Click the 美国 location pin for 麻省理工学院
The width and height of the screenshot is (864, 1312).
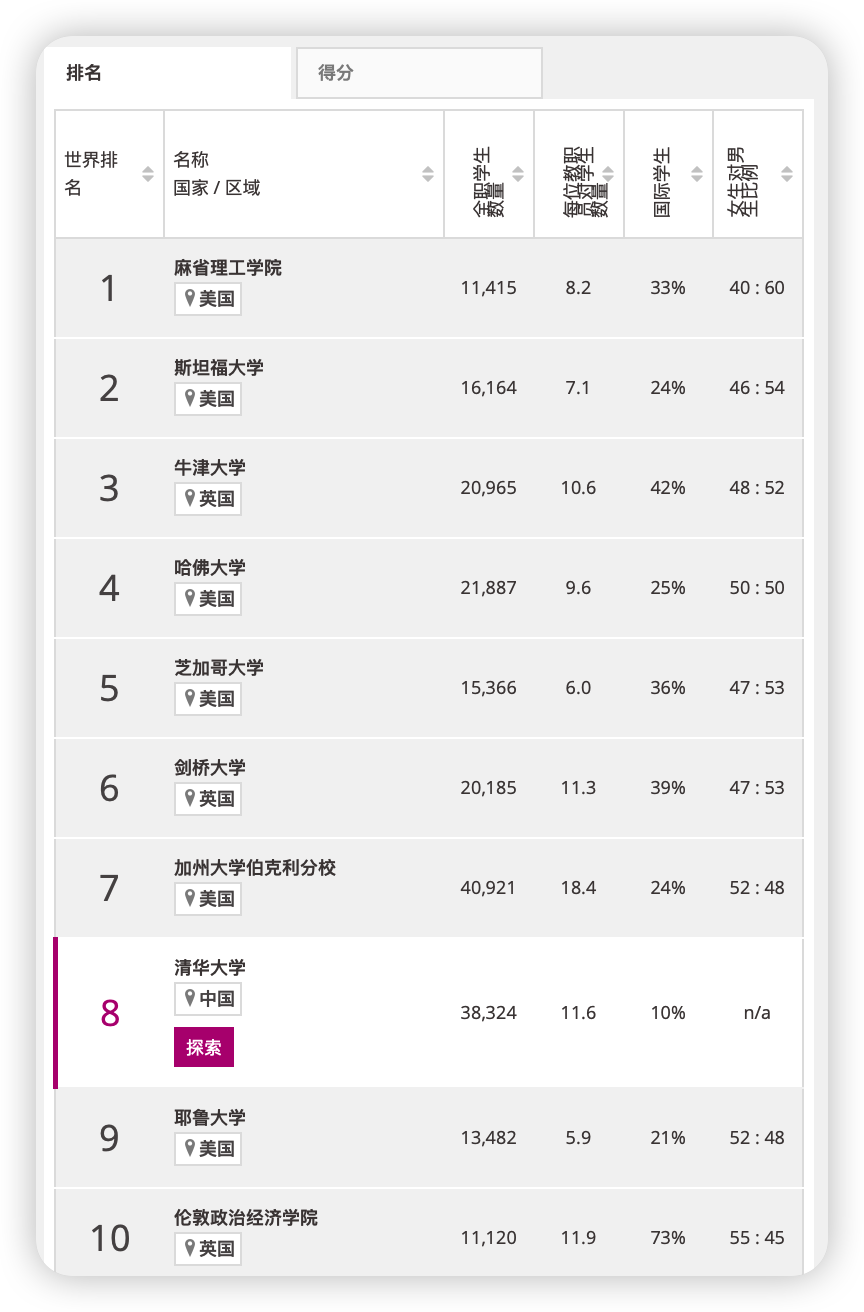click(x=207, y=299)
